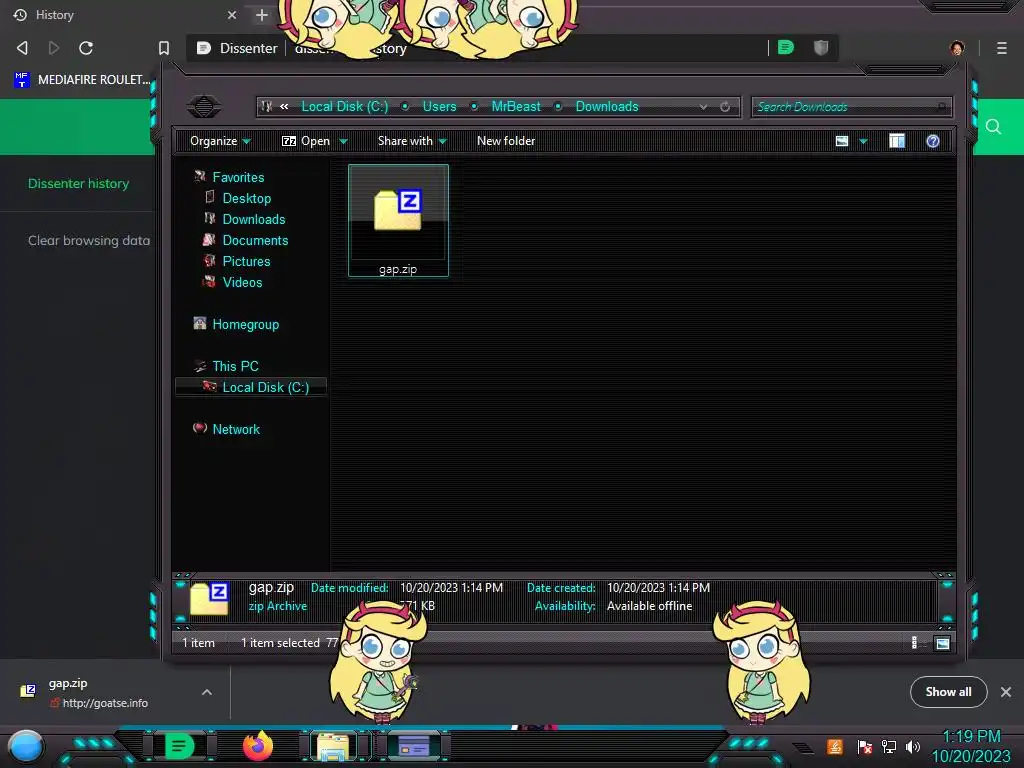Open the browser profile avatar
This screenshot has width=1024, height=768.
(957, 48)
